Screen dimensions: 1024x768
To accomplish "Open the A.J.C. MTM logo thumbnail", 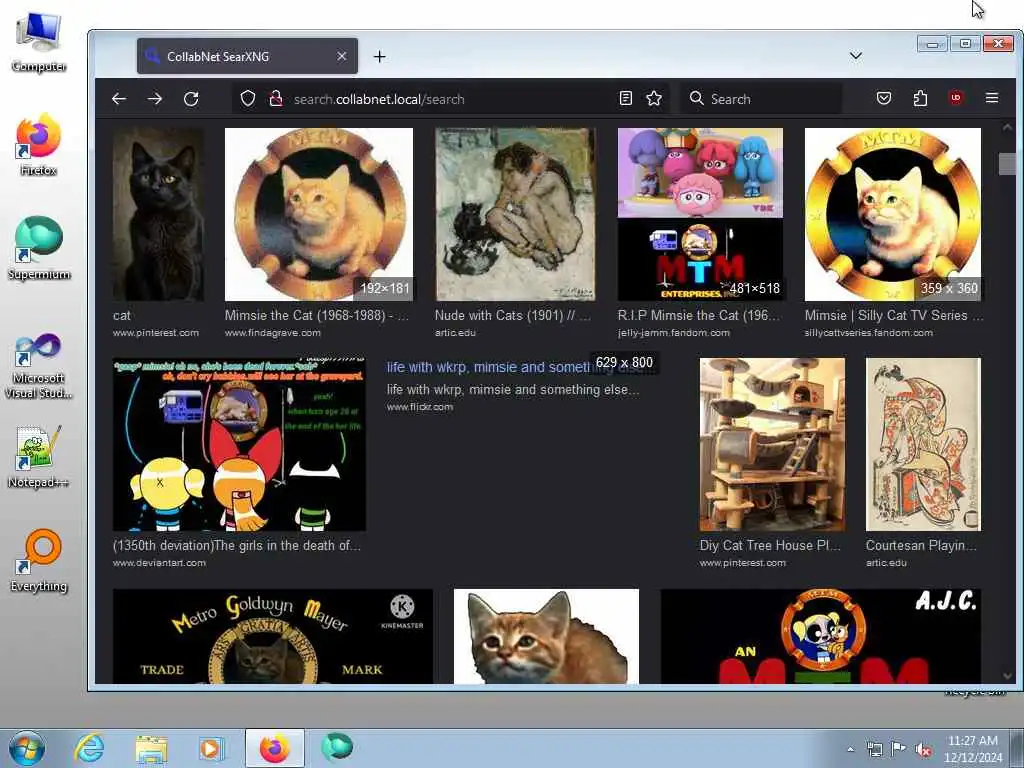I will coord(821,636).
